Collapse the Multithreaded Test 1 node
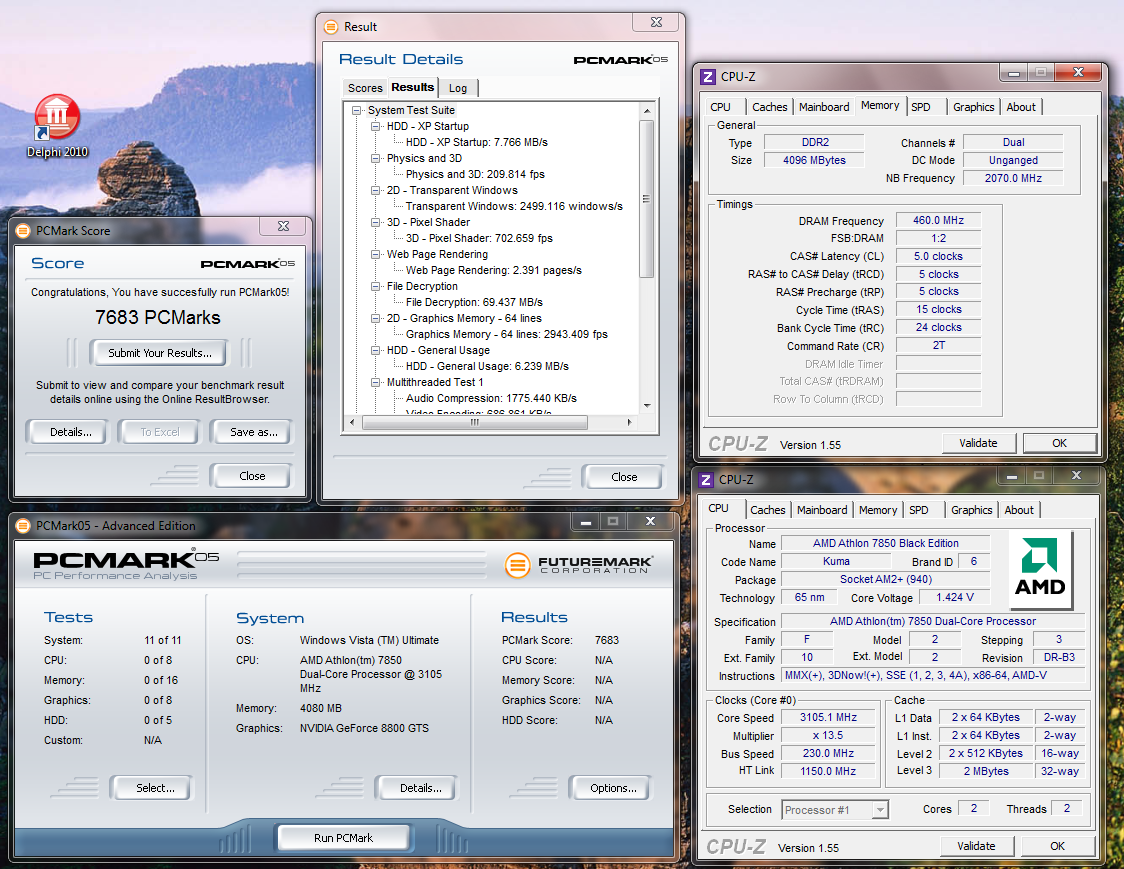The width and height of the screenshot is (1124, 869). pyautogui.click(x=375, y=383)
